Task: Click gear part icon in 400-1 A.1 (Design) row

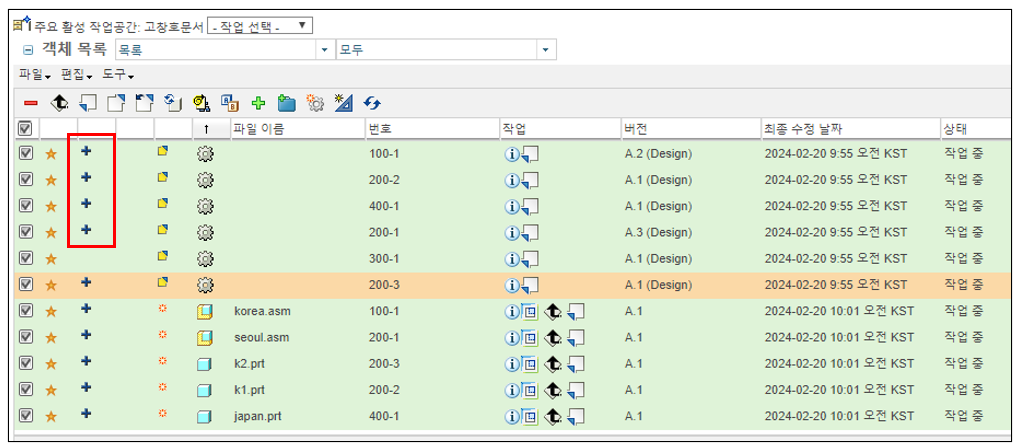Action: 205,207
